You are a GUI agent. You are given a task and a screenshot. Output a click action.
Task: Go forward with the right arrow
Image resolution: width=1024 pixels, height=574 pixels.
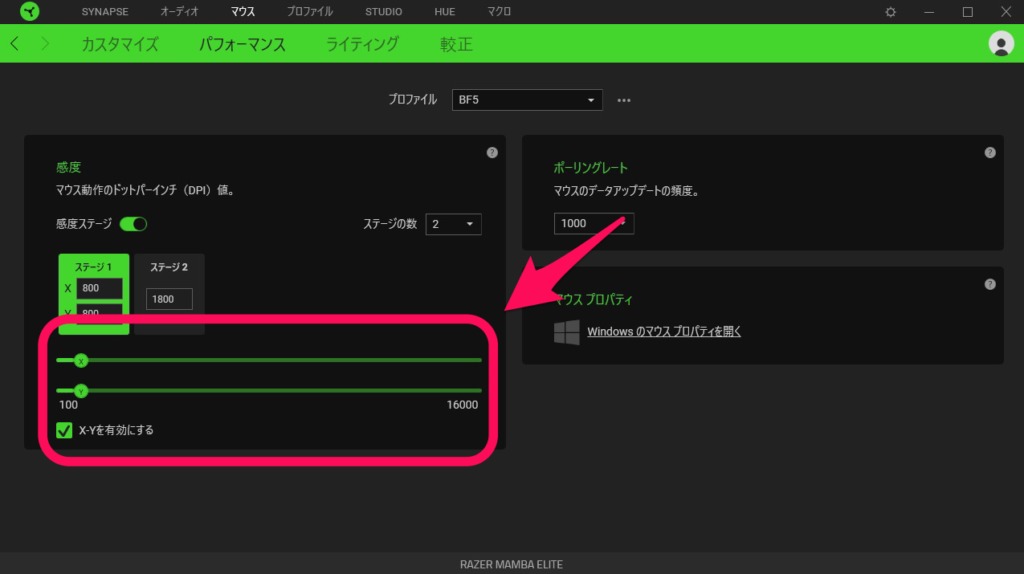pyautogui.click(x=44, y=44)
